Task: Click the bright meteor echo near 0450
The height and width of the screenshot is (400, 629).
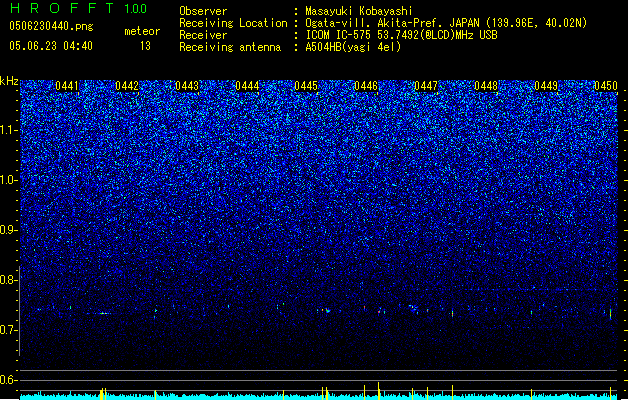Action: [x=611, y=313]
